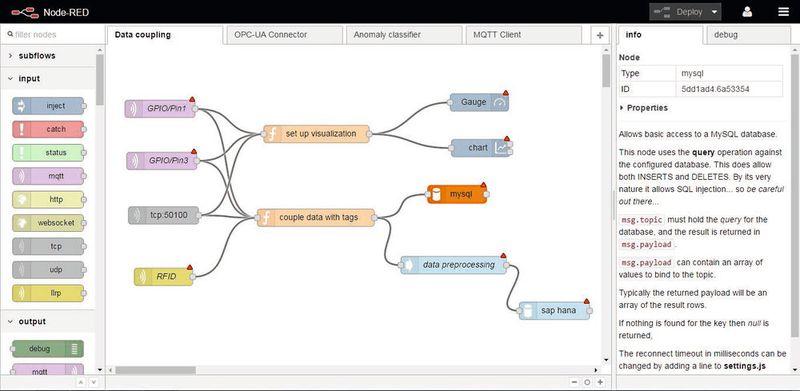The width and height of the screenshot is (800, 391).
Task: Expand the subflows palette category
Action: coord(48,56)
